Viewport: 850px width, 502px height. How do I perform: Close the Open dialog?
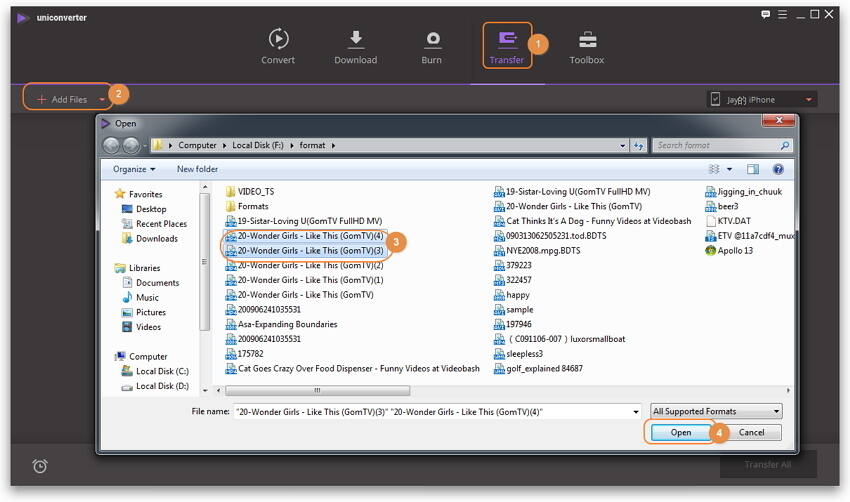778,120
